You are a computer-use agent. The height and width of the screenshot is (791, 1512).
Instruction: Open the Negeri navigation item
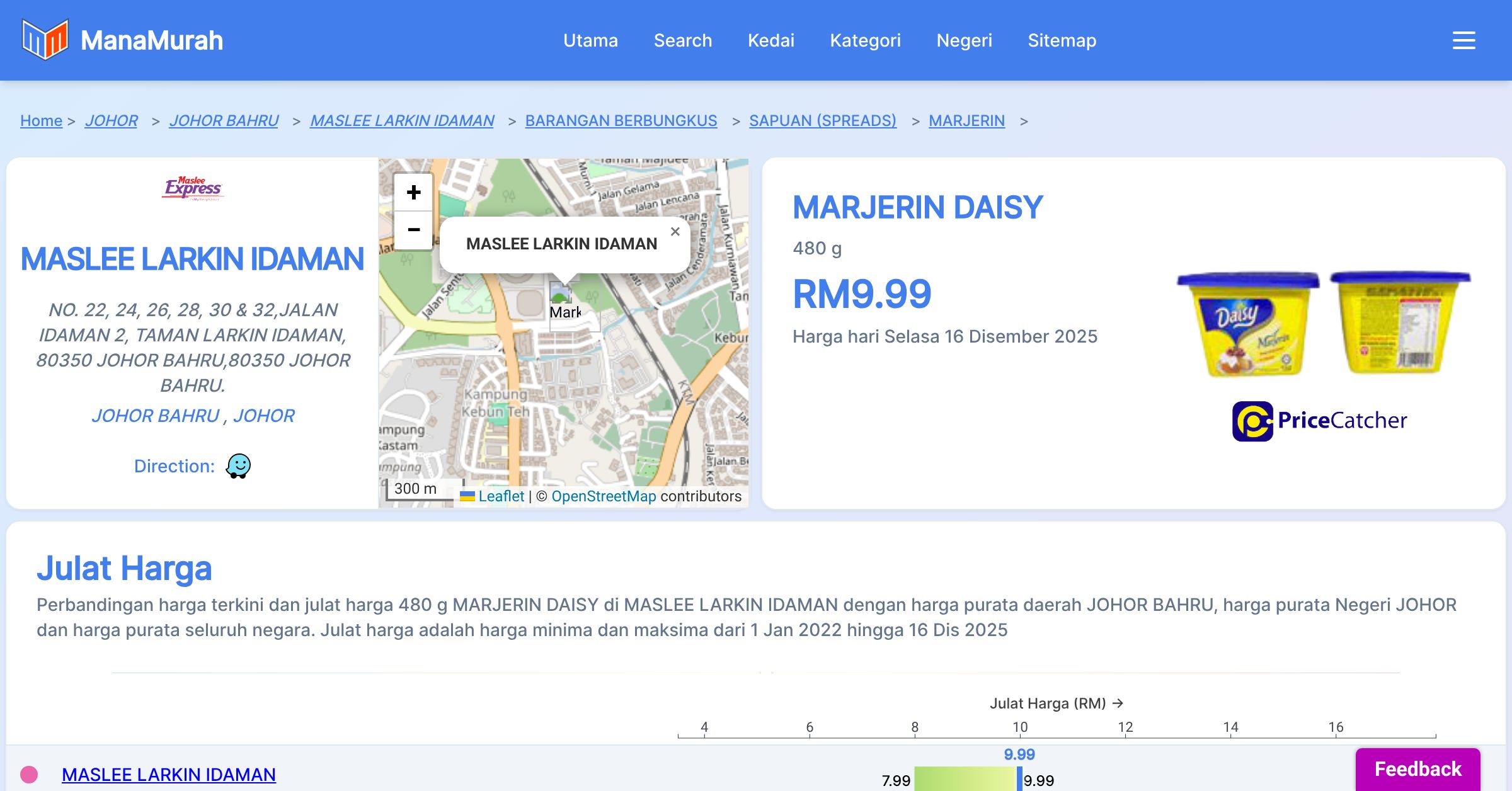964,40
